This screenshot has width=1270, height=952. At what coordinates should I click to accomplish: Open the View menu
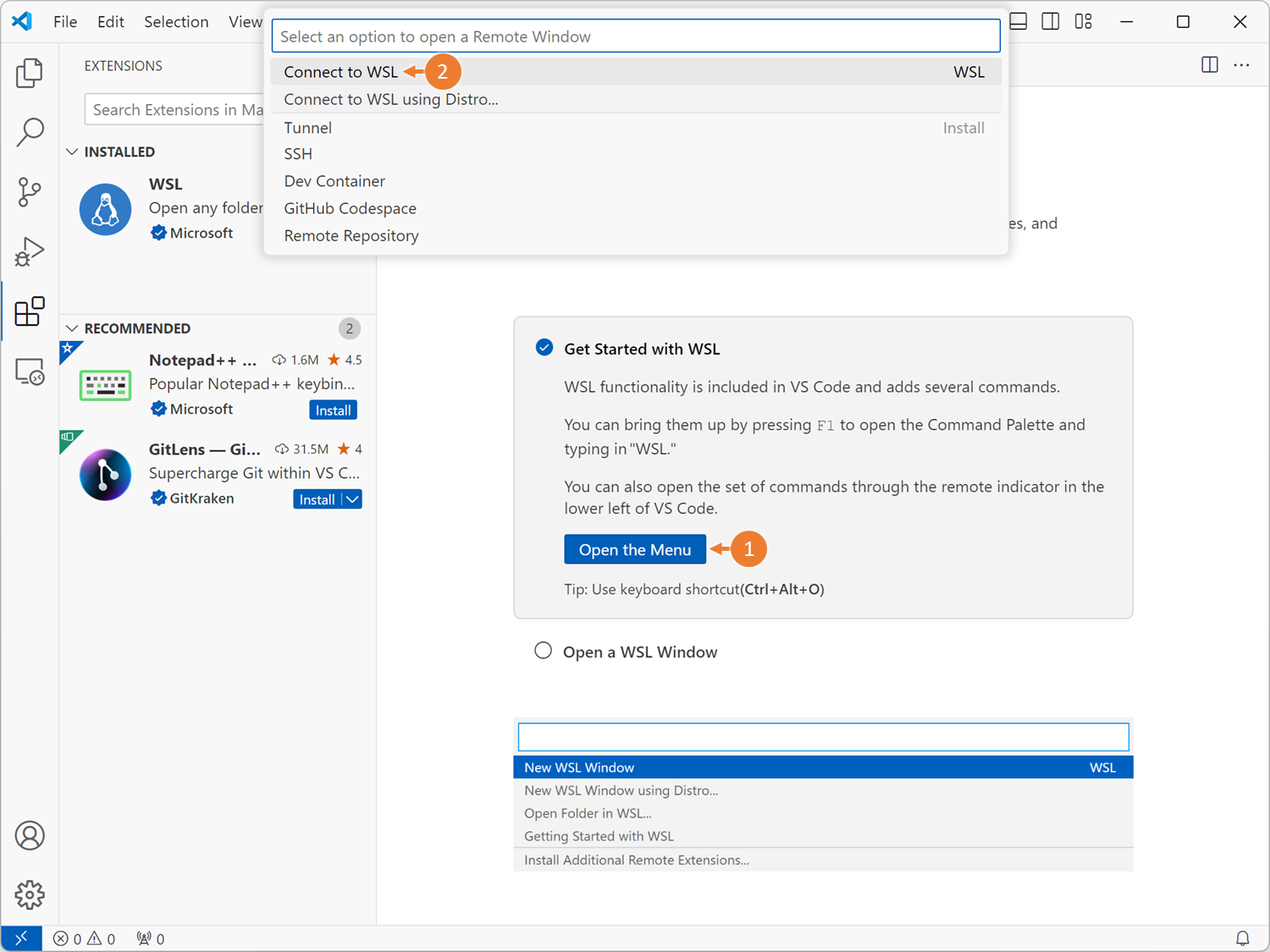[x=245, y=22]
